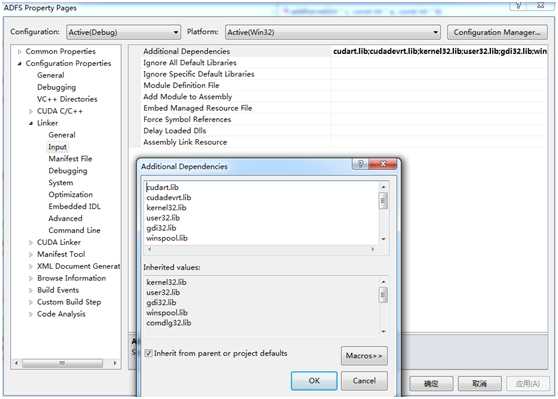The height and width of the screenshot is (399, 558).
Task: Select Manifest File under Linker
Action: click(x=70, y=159)
